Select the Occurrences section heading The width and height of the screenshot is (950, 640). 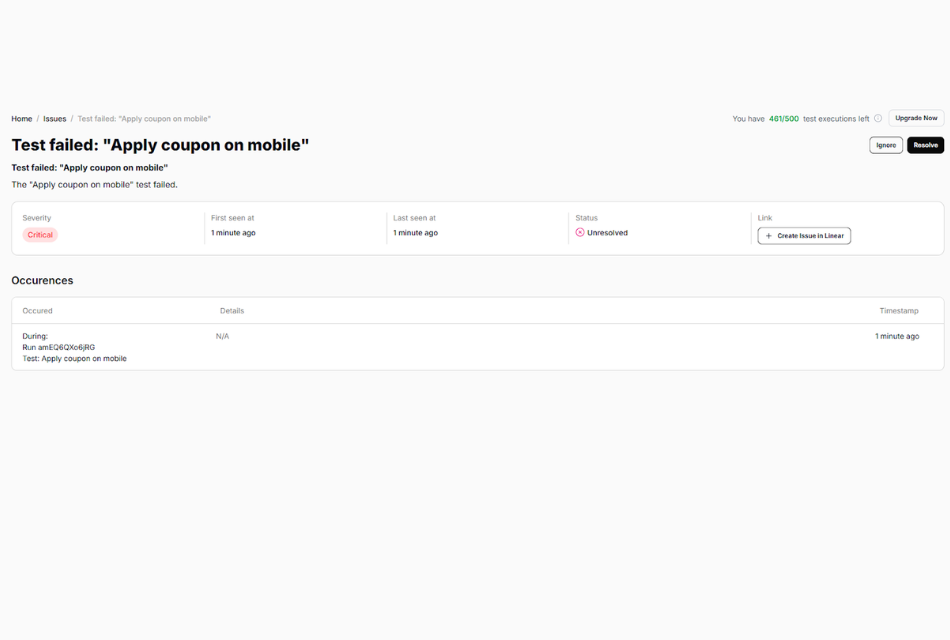(42, 280)
